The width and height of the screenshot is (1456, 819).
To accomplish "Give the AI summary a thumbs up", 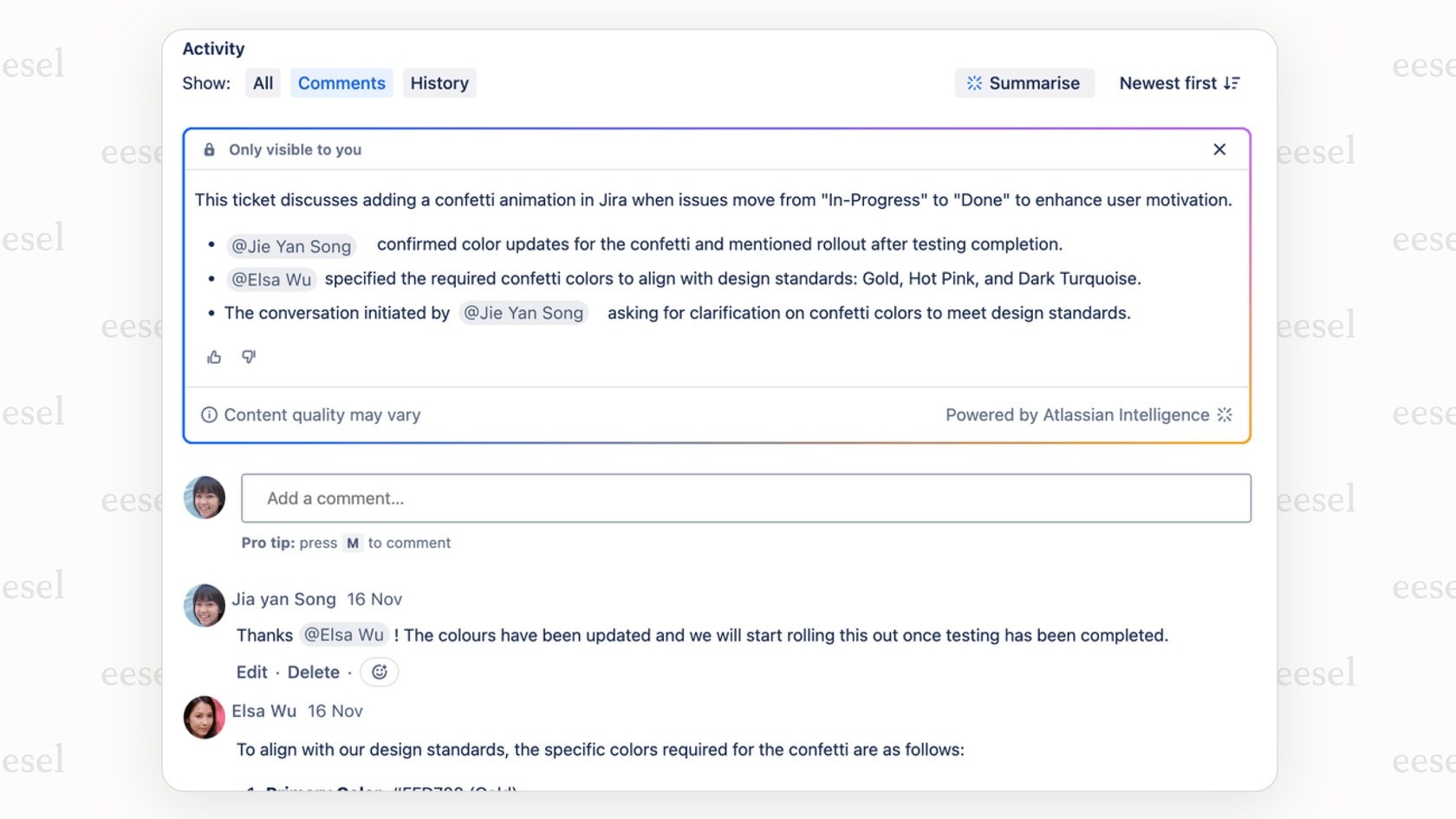I will click(x=213, y=356).
